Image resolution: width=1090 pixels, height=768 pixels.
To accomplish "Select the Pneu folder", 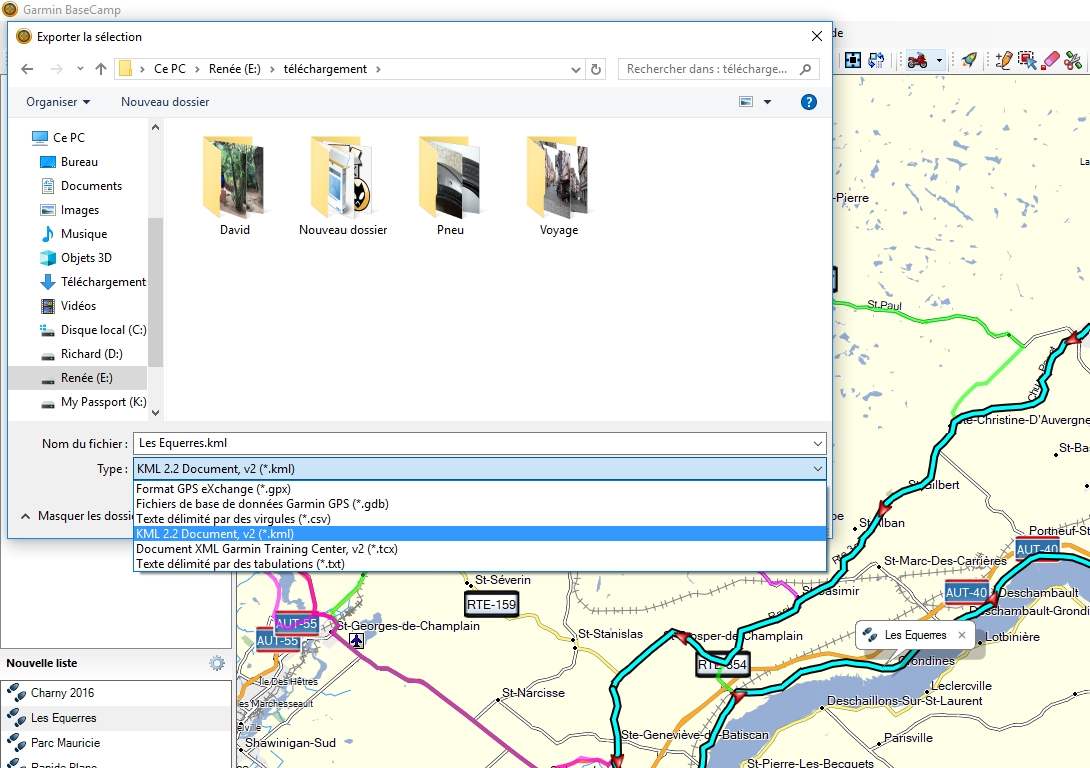I will [450, 186].
